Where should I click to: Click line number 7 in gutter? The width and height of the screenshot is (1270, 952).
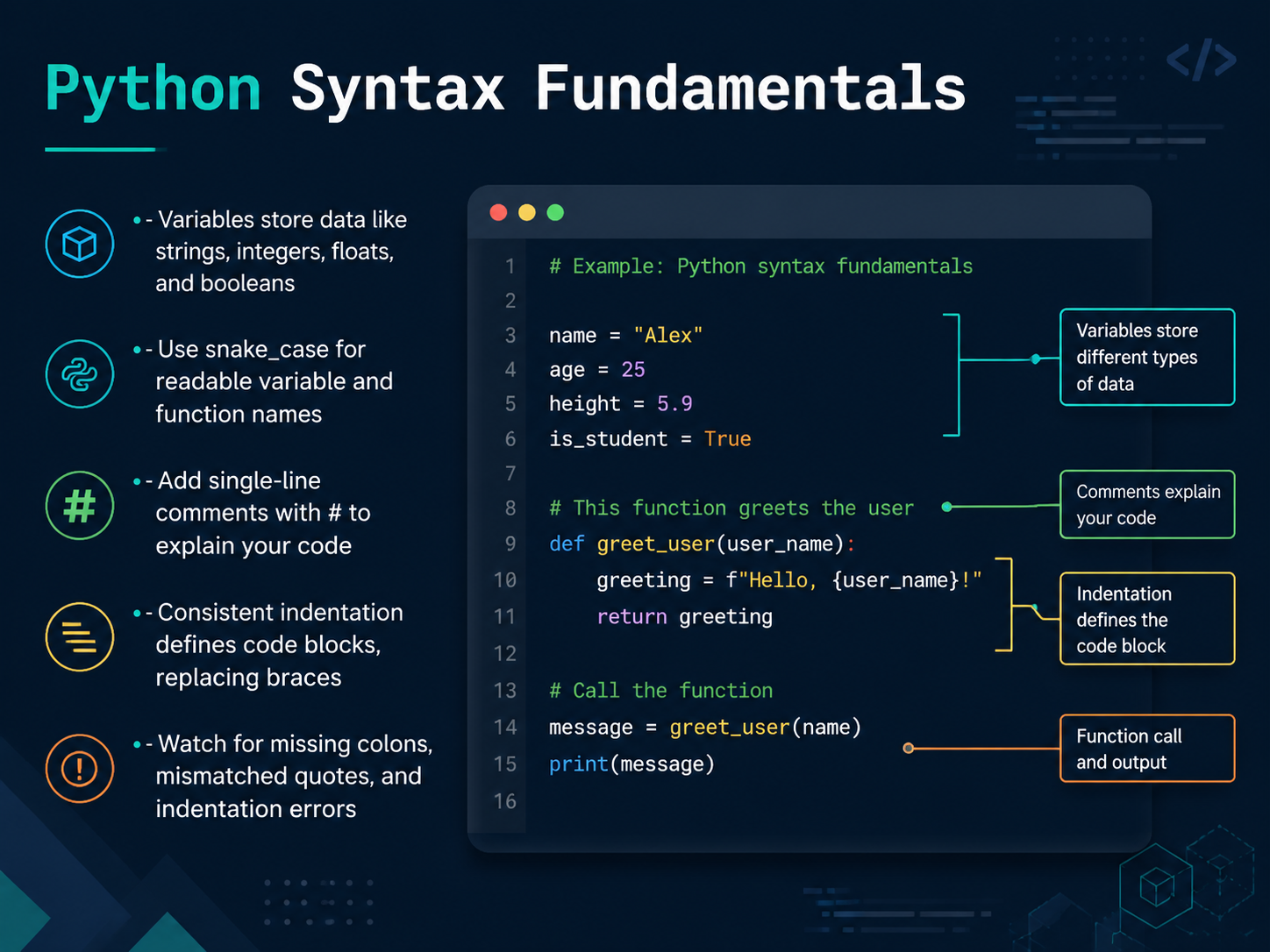coord(510,473)
